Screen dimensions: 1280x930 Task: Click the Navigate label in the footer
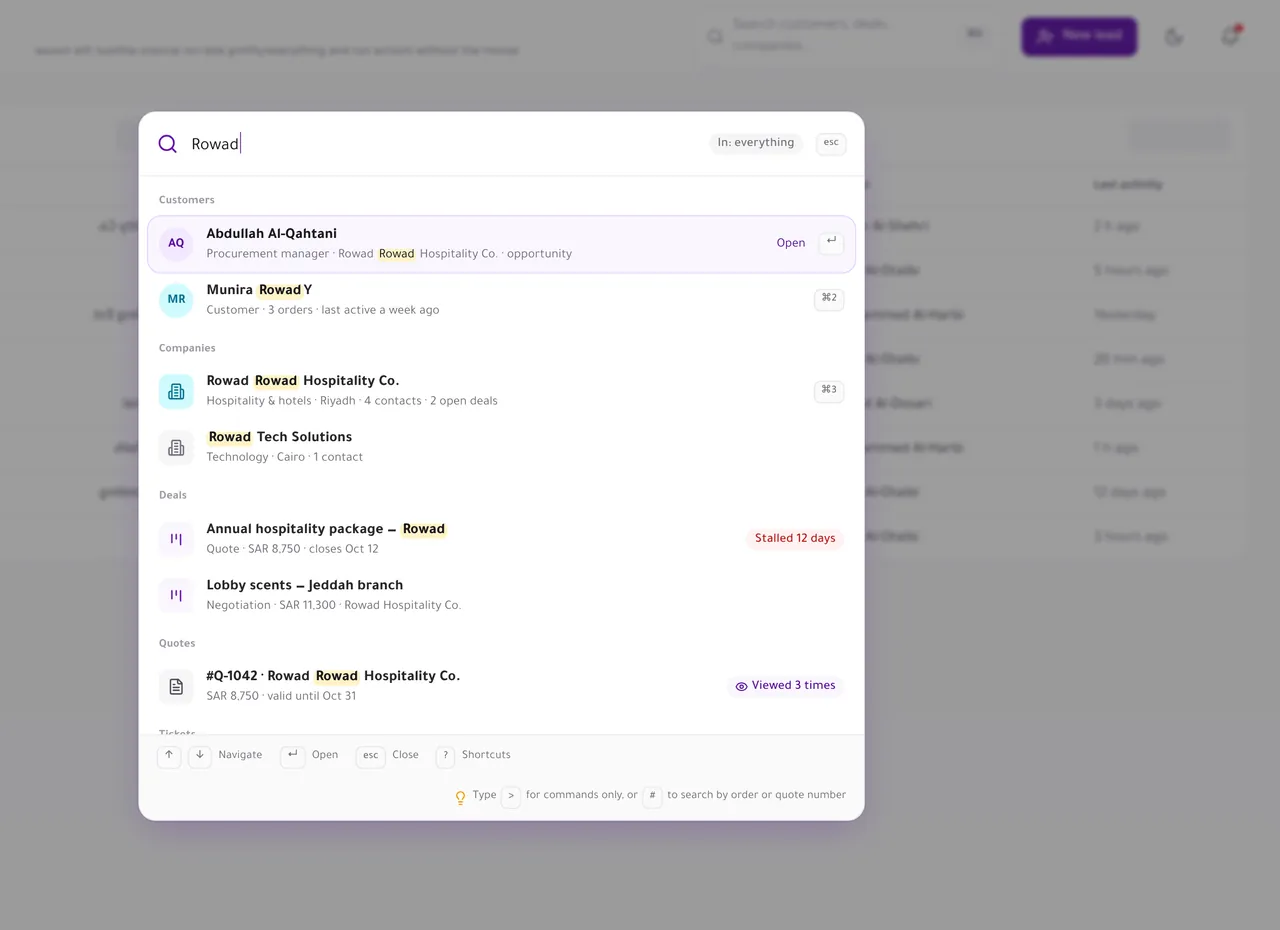click(x=240, y=755)
